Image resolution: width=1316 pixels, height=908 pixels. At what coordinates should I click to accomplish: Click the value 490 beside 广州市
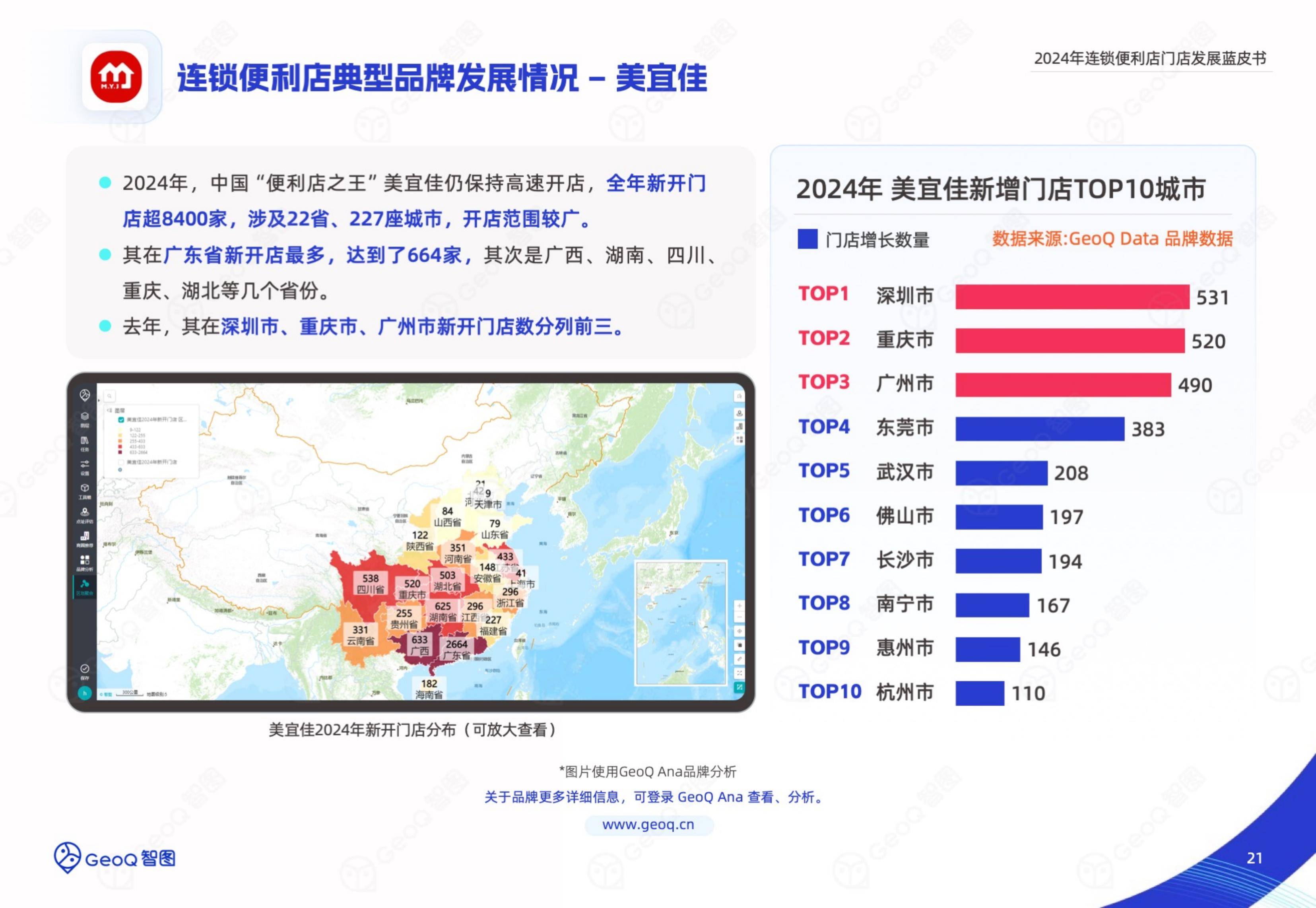click(1195, 385)
